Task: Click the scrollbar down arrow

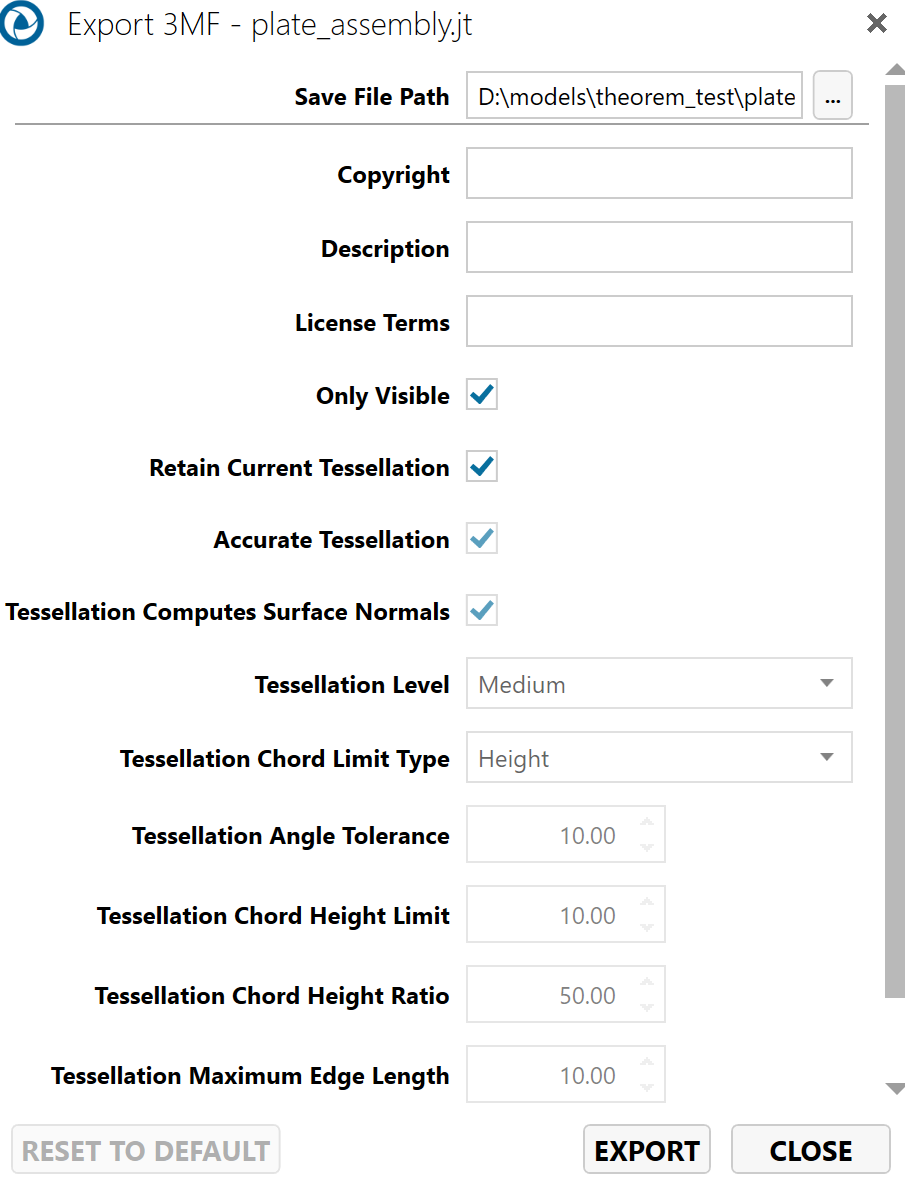Action: point(894,1089)
